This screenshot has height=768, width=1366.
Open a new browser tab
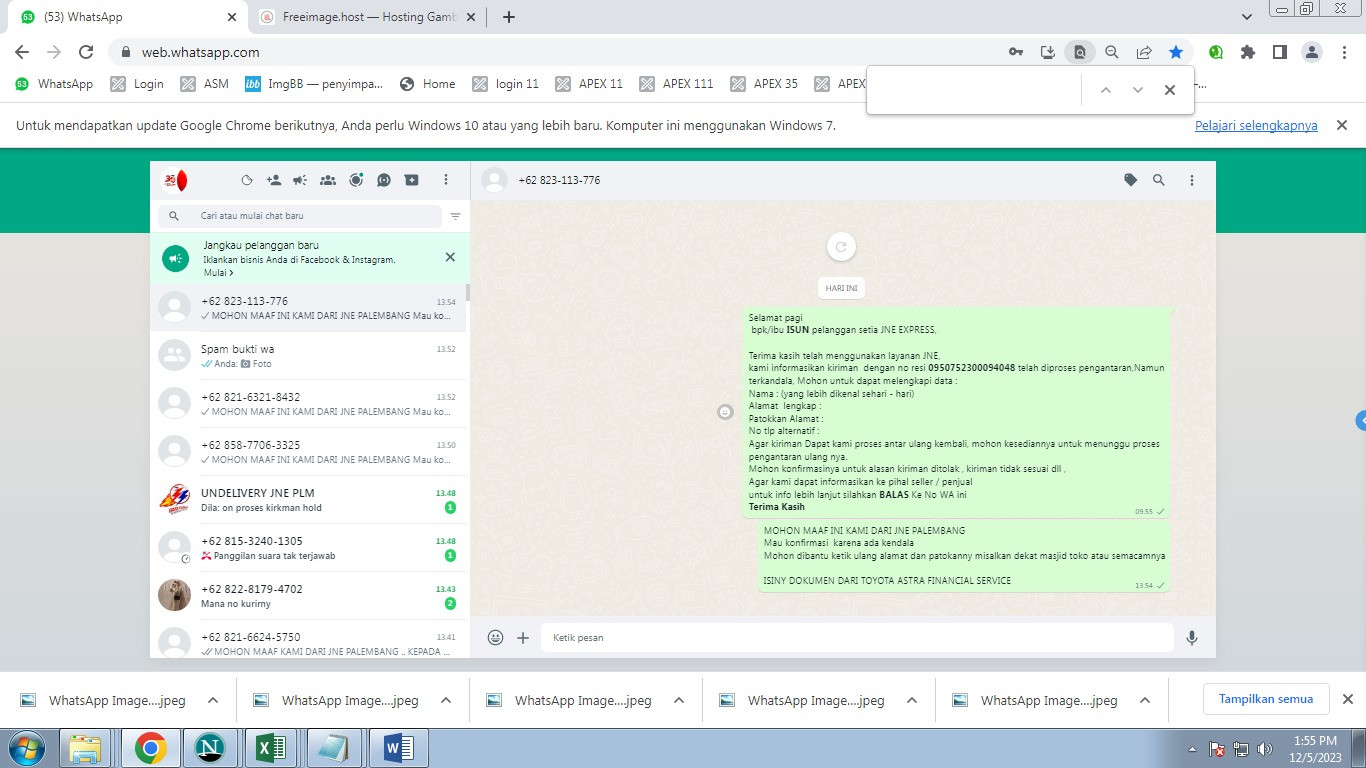tap(509, 17)
